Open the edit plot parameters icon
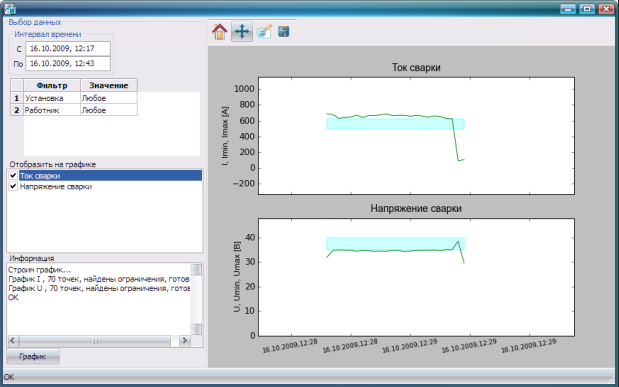 pos(264,32)
